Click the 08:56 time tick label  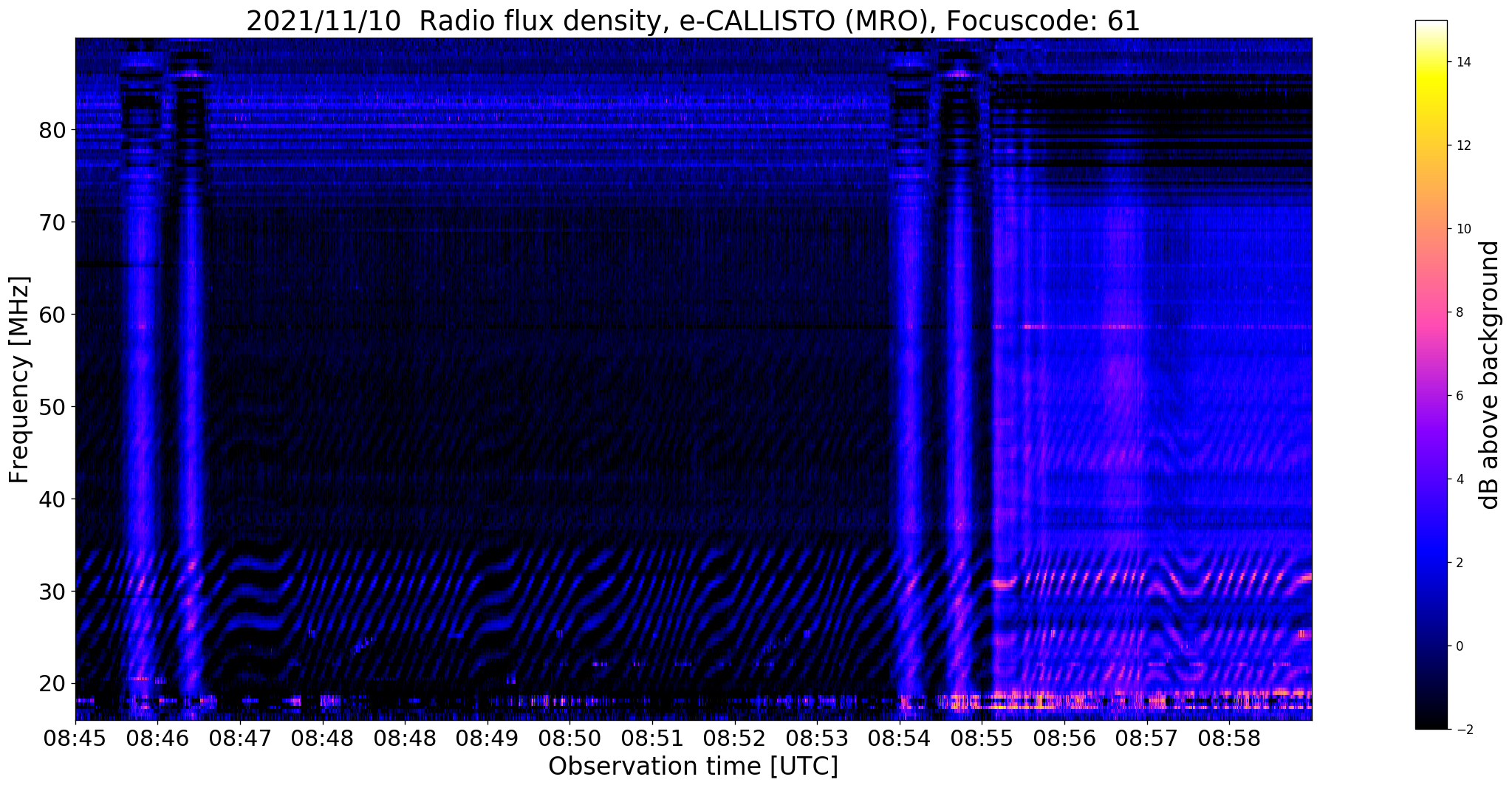tap(1064, 738)
